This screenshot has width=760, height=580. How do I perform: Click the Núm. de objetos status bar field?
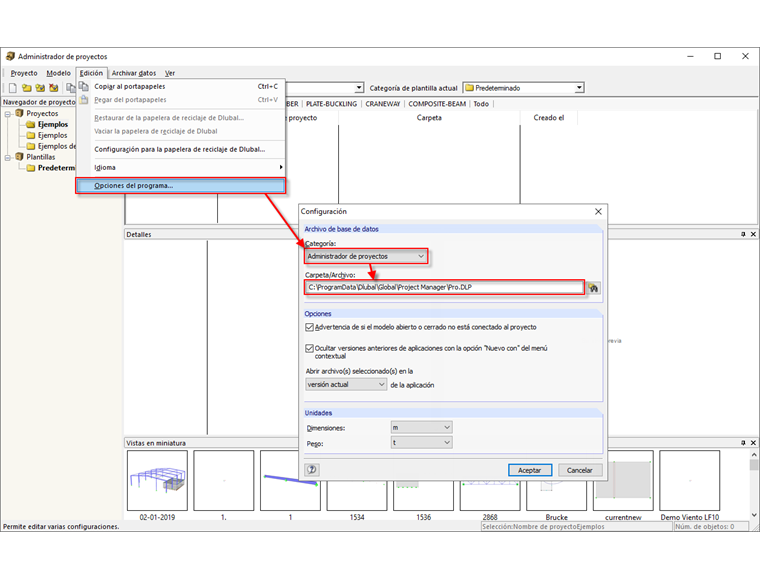point(711,526)
